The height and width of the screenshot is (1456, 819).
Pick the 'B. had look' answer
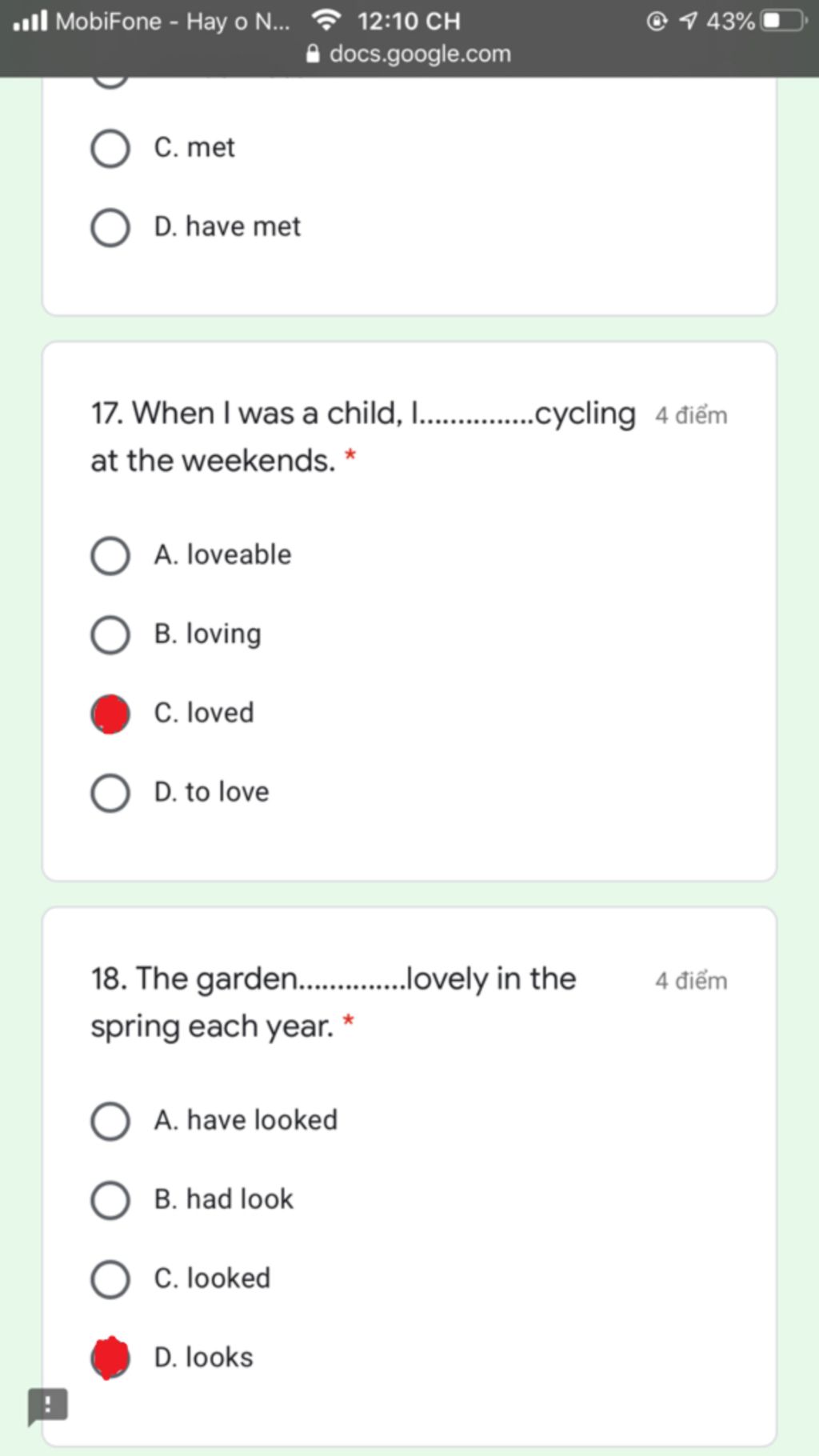110,1200
